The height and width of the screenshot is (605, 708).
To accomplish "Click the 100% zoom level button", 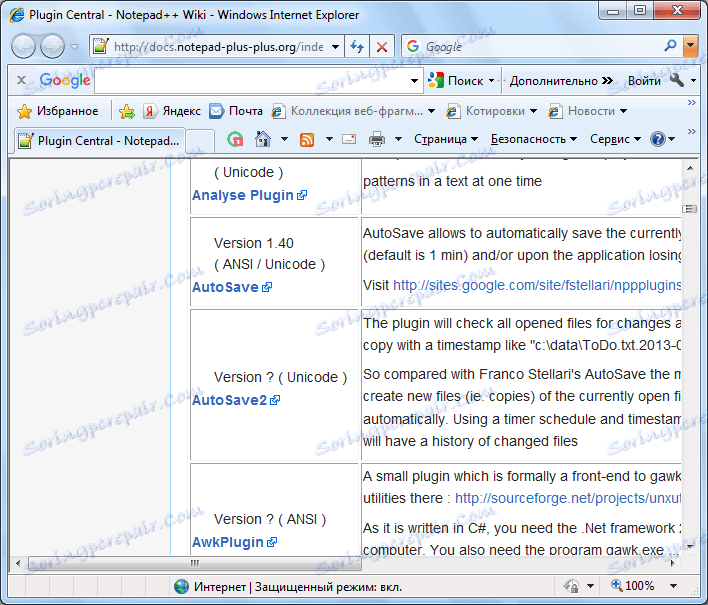I will [x=632, y=586].
